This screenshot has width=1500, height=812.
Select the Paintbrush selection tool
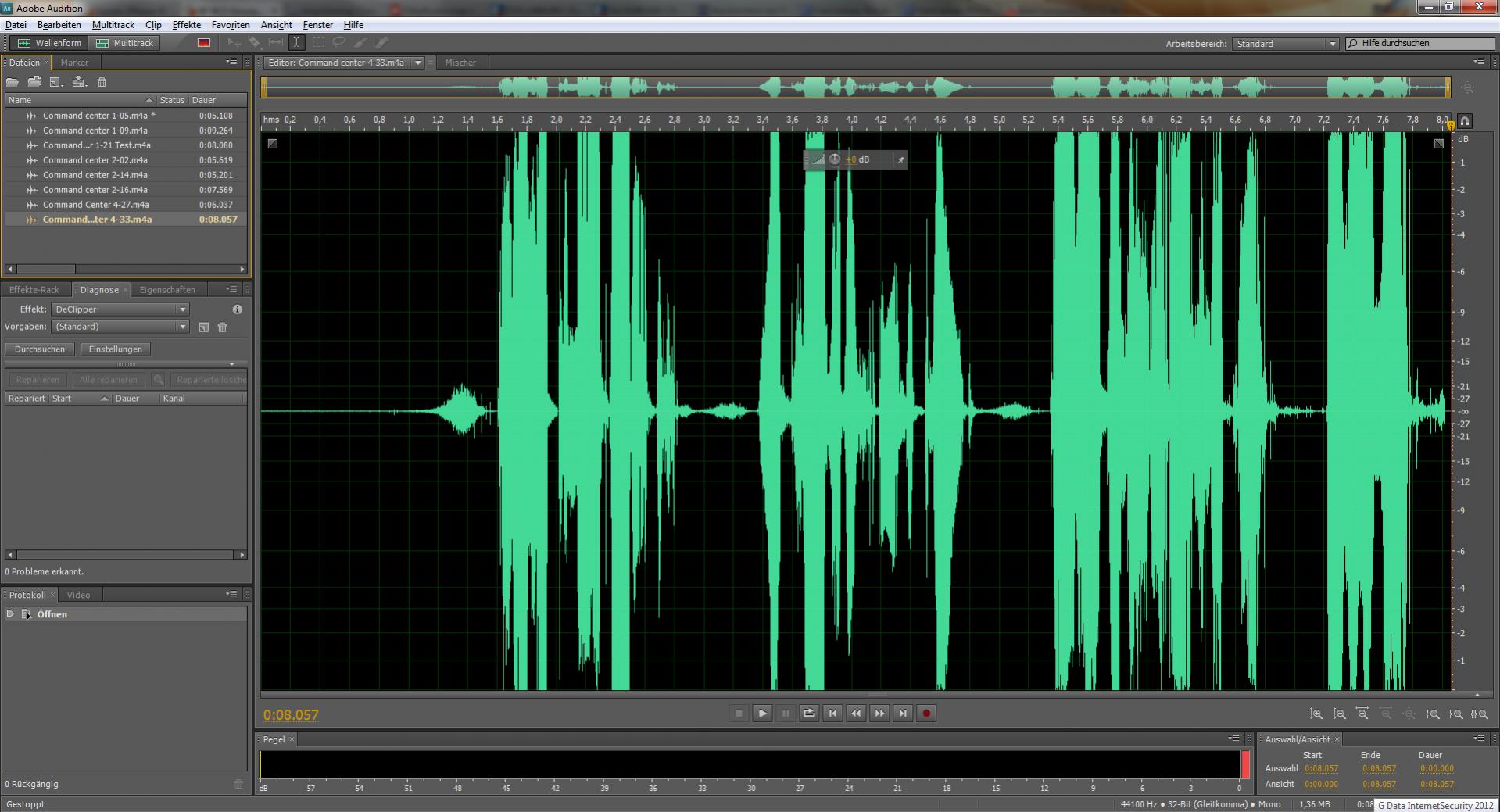[x=360, y=43]
